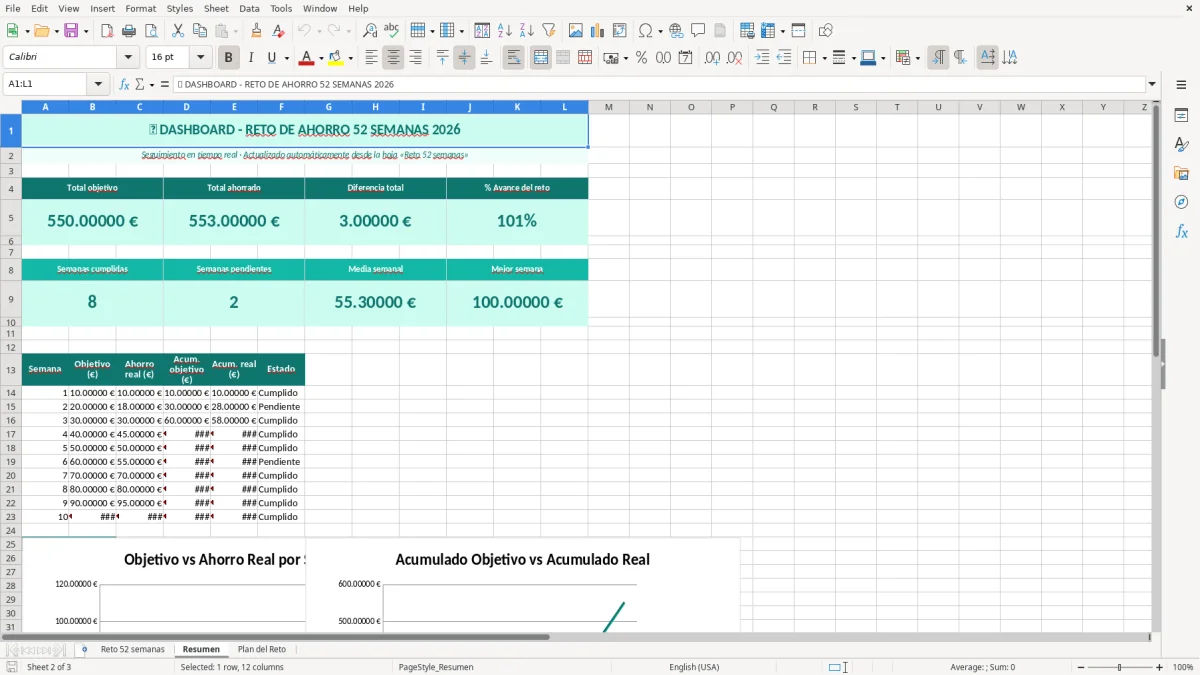Image resolution: width=1200 pixels, height=675 pixels.
Task: Open the Font Size dropdown showing 16 pt
Action: 201,58
